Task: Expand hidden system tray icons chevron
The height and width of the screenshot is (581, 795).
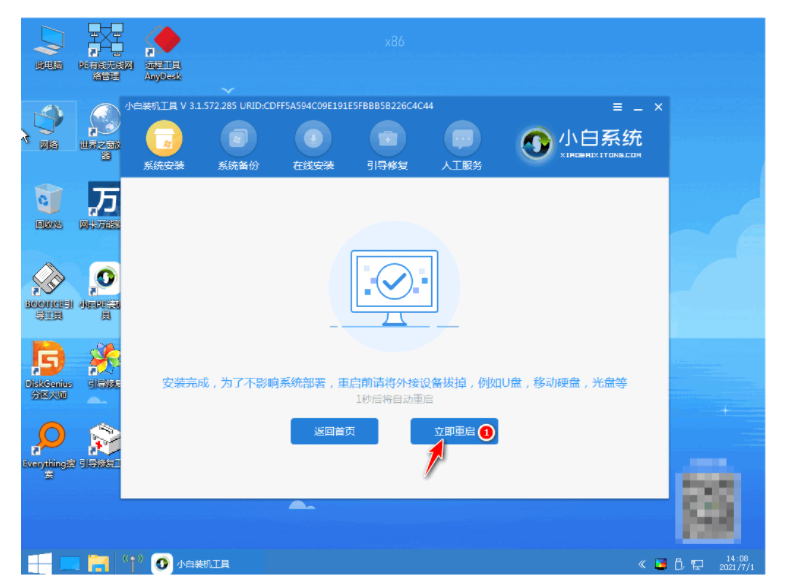Action: (x=642, y=564)
